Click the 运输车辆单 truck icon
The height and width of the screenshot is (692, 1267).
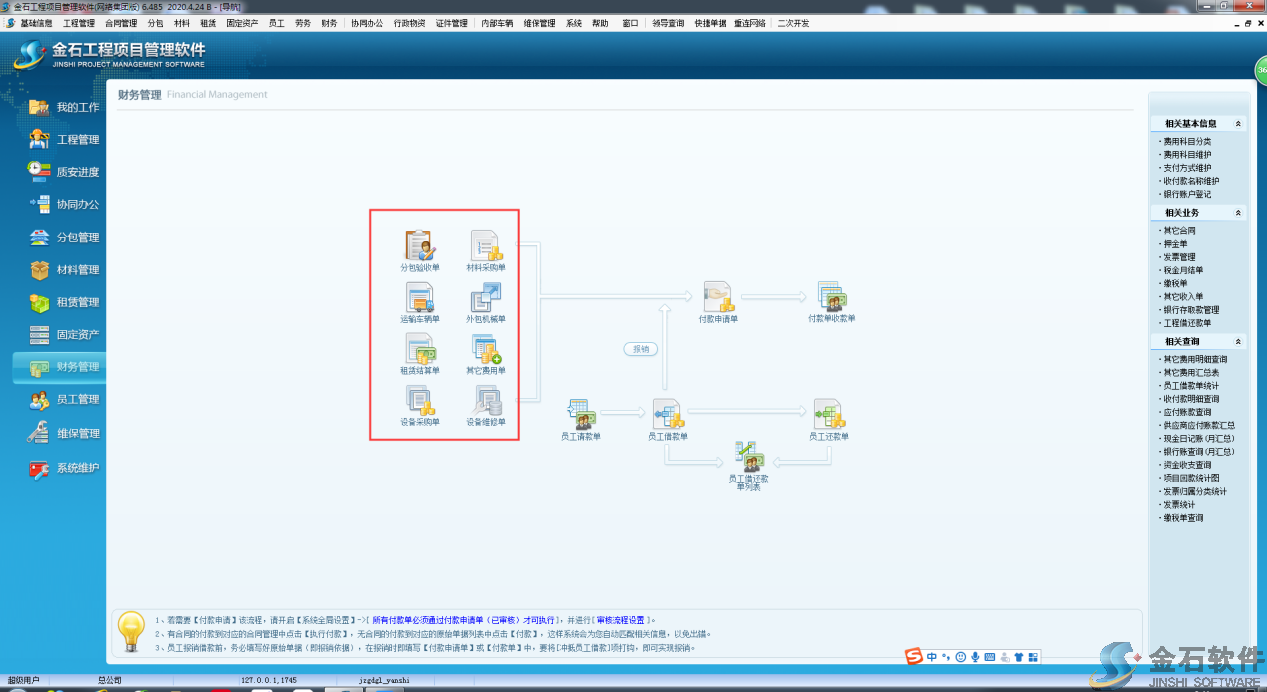pos(419,298)
